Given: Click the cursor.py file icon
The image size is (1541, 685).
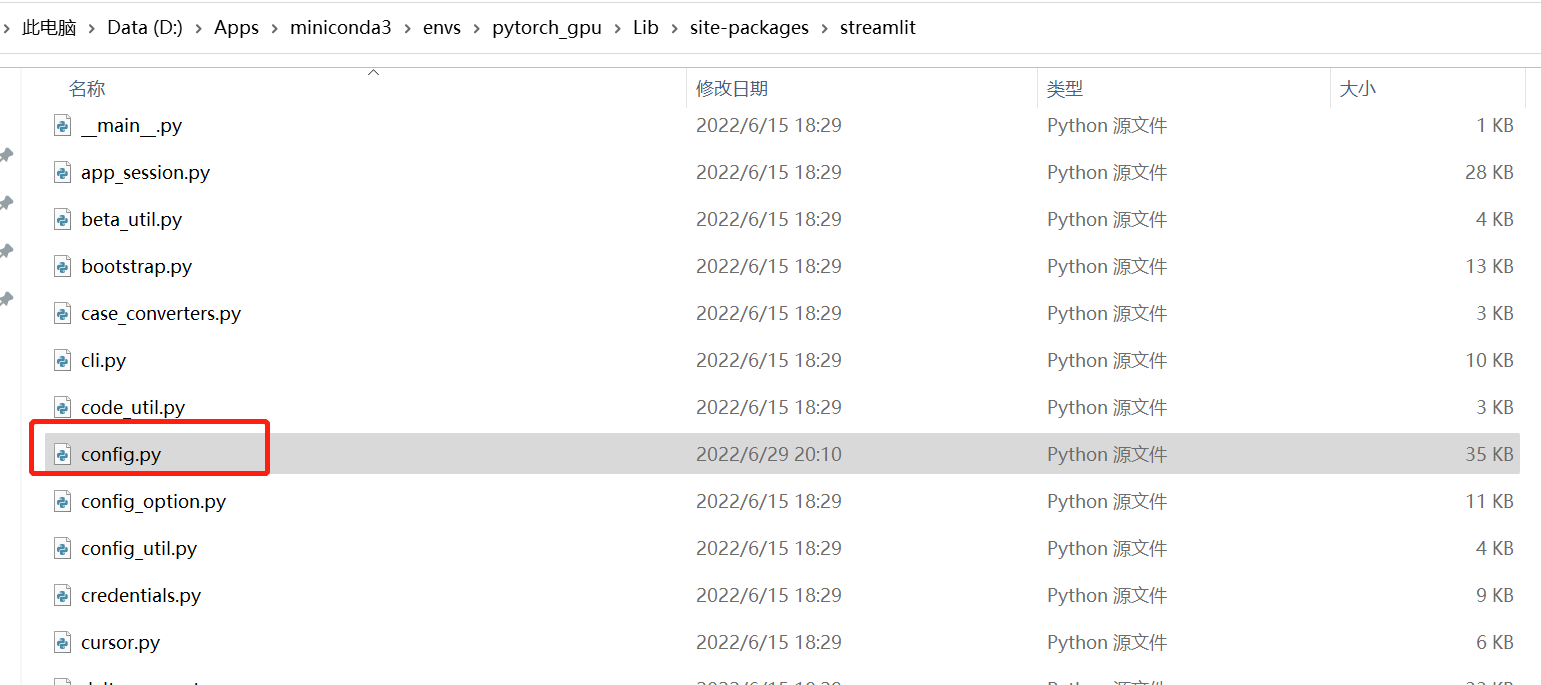Looking at the screenshot, I should click(x=62, y=643).
